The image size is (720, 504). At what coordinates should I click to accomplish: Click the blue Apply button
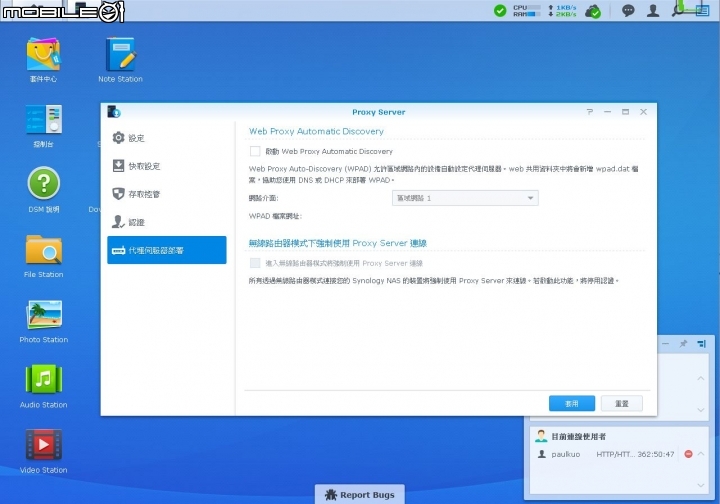[x=572, y=403]
